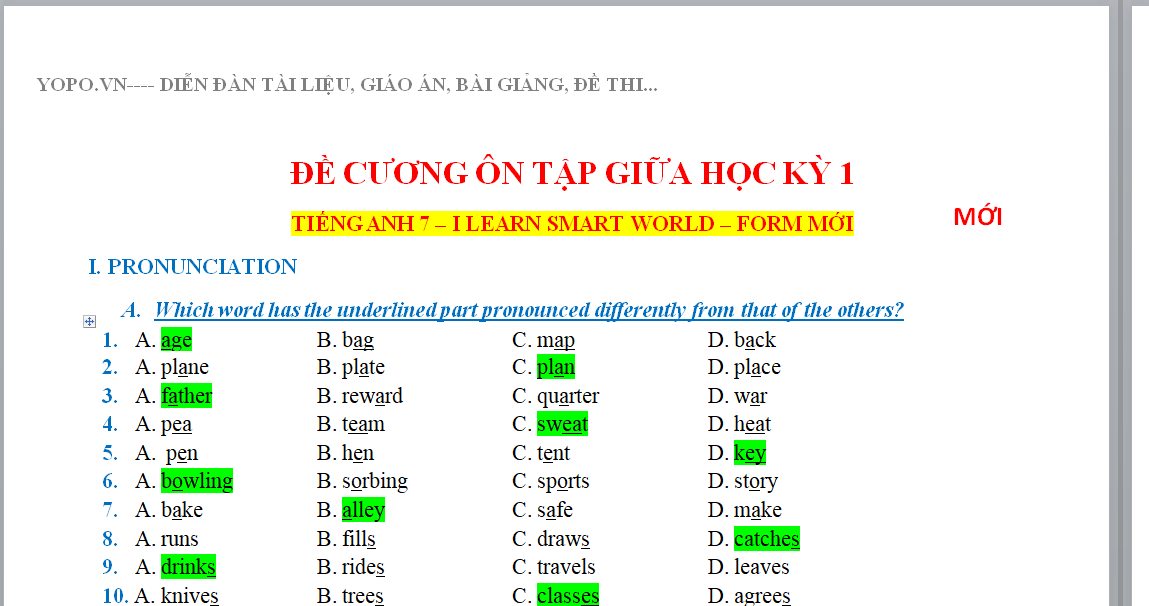Click the red MỚI text box

(978, 217)
